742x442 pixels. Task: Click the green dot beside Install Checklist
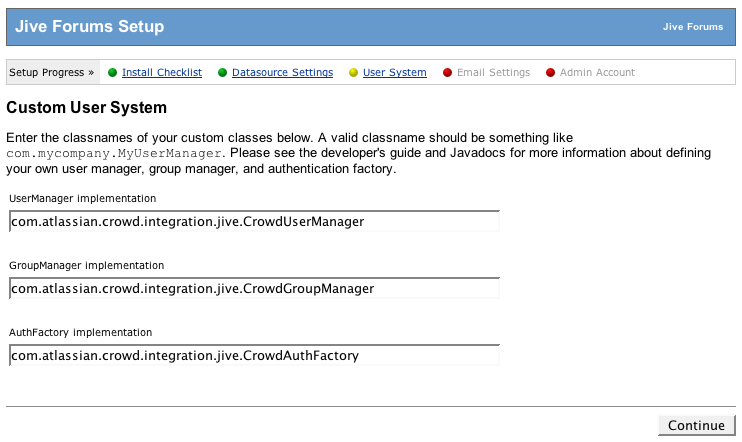tap(113, 73)
